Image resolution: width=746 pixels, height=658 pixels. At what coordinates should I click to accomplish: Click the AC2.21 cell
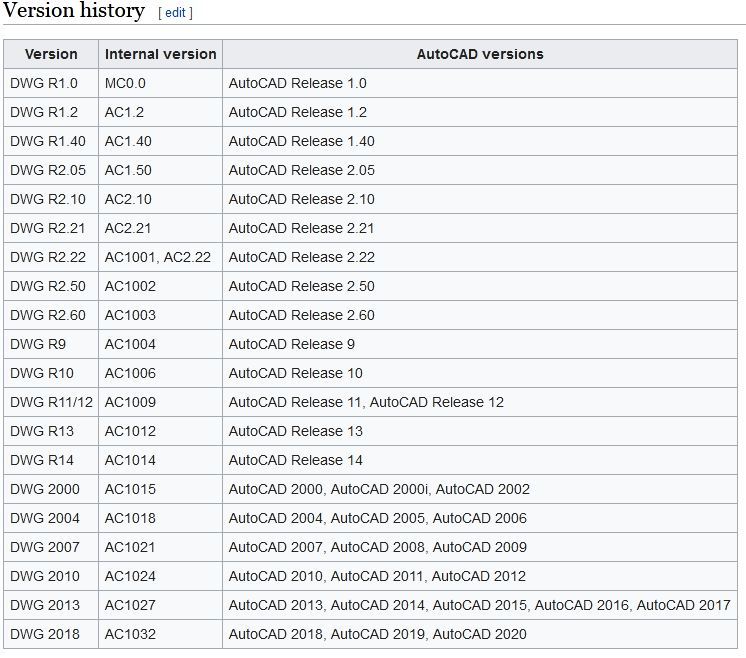click(160, 228)
